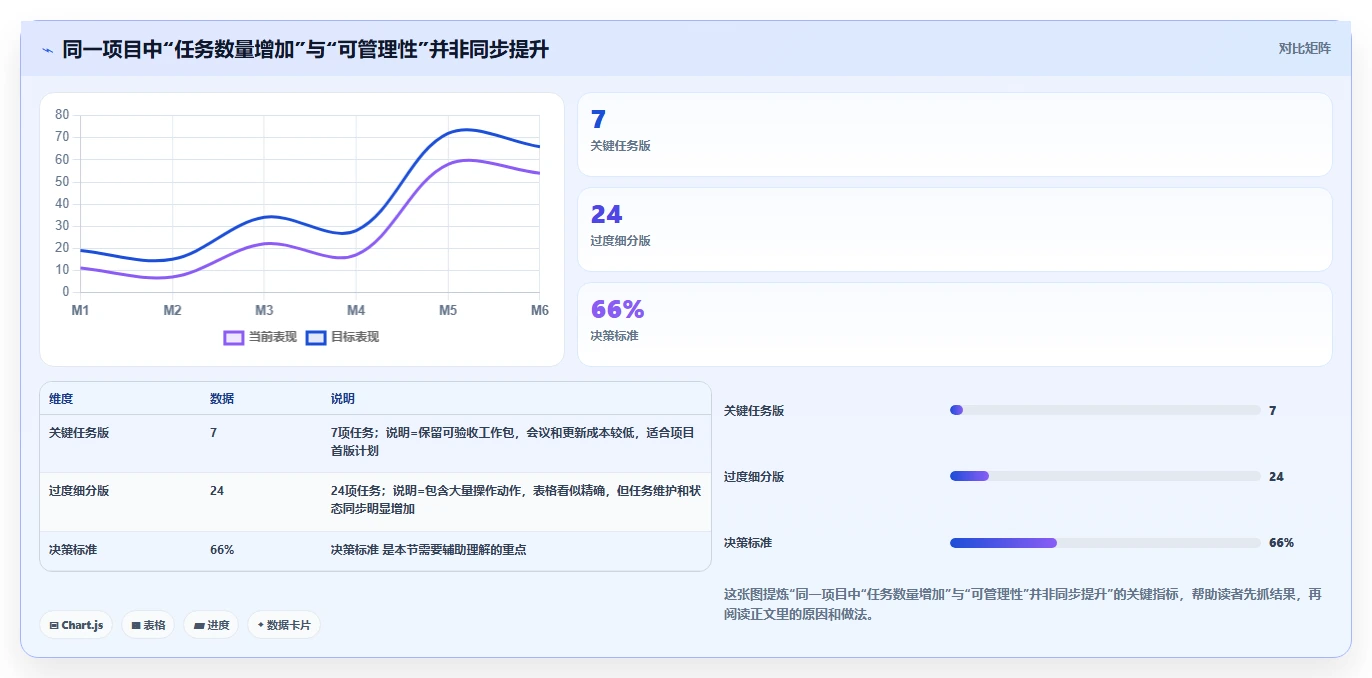Click the M4 label on the chart axis
1372x678 pixels.
[356, 311]
